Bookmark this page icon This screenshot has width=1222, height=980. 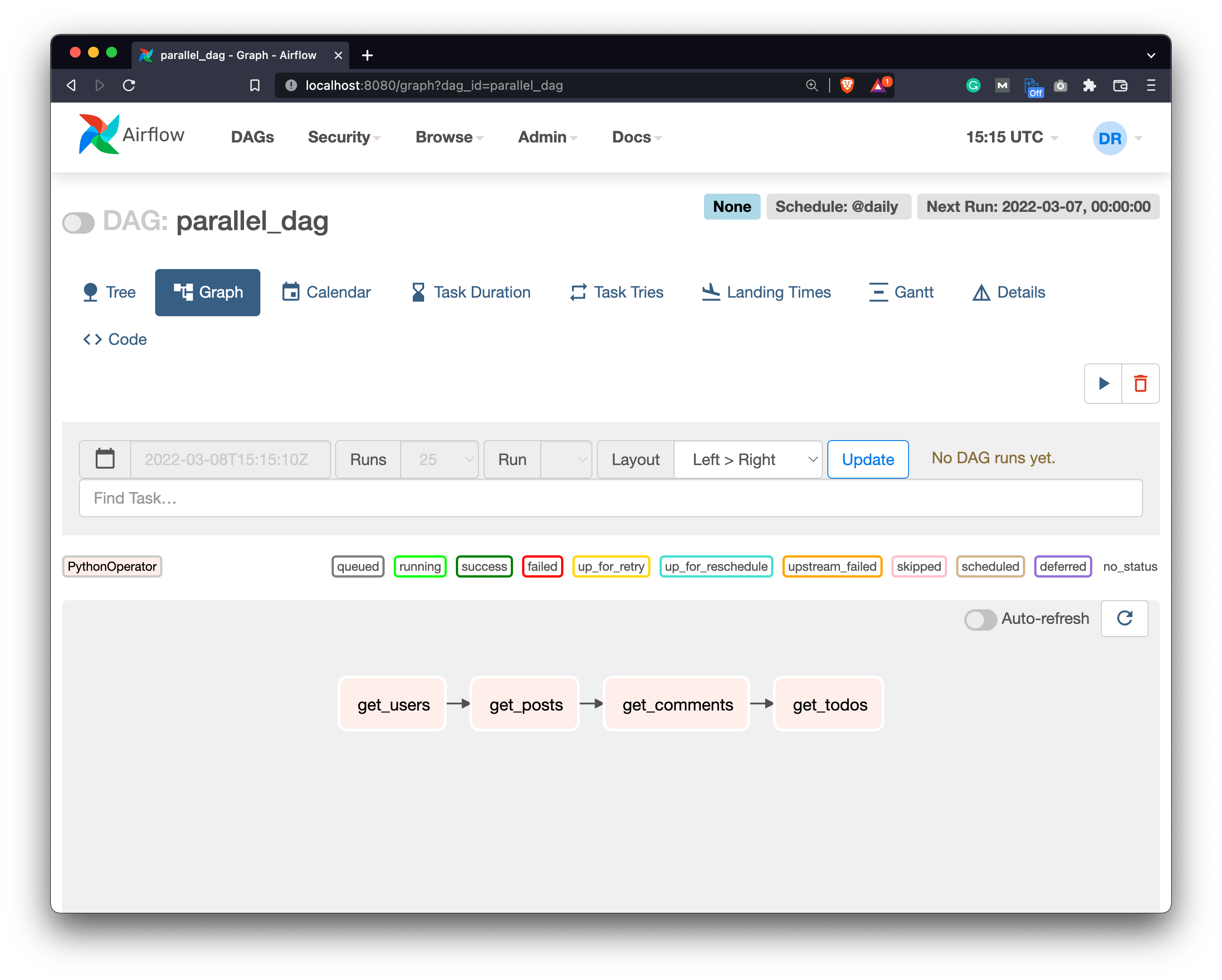click(x=254, y=85)
